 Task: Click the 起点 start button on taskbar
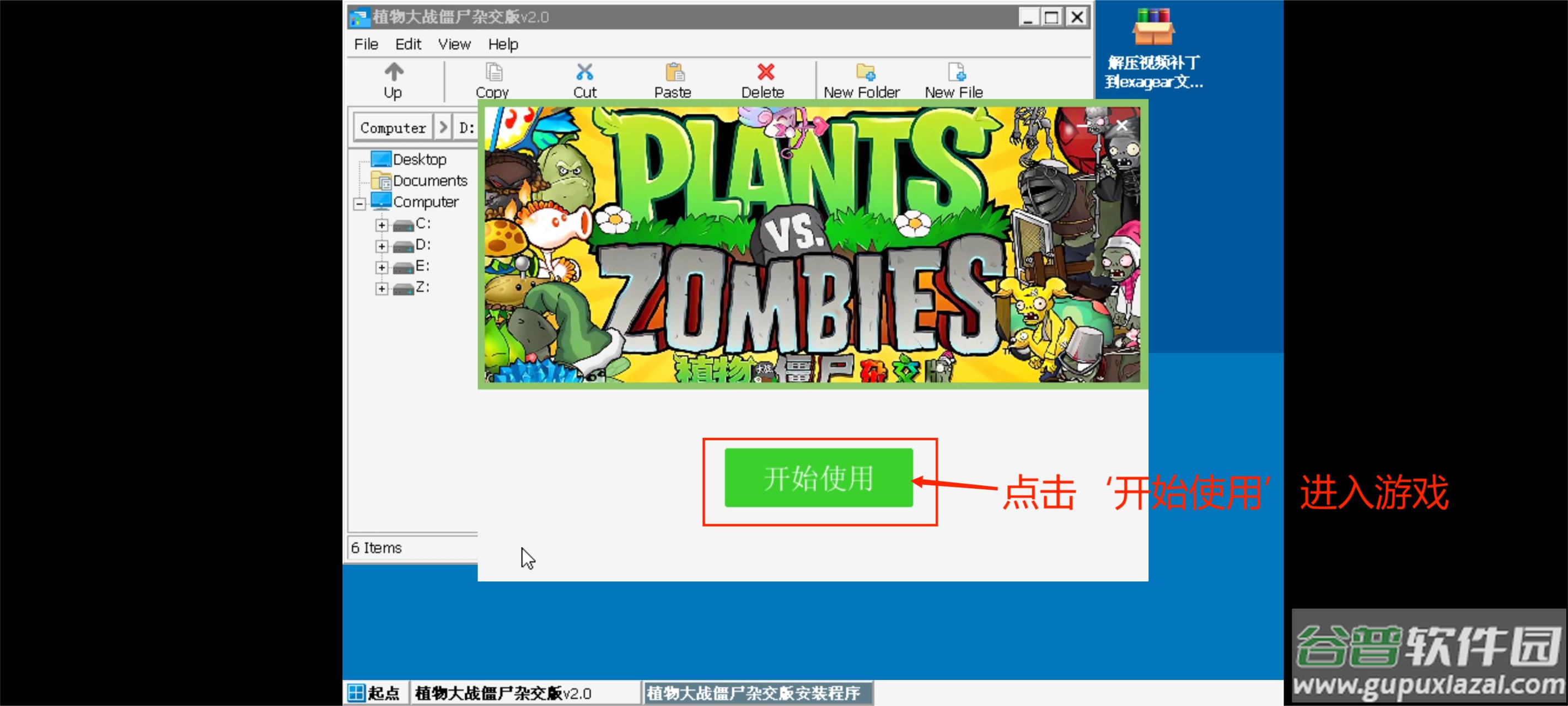[x=374, y=693]
